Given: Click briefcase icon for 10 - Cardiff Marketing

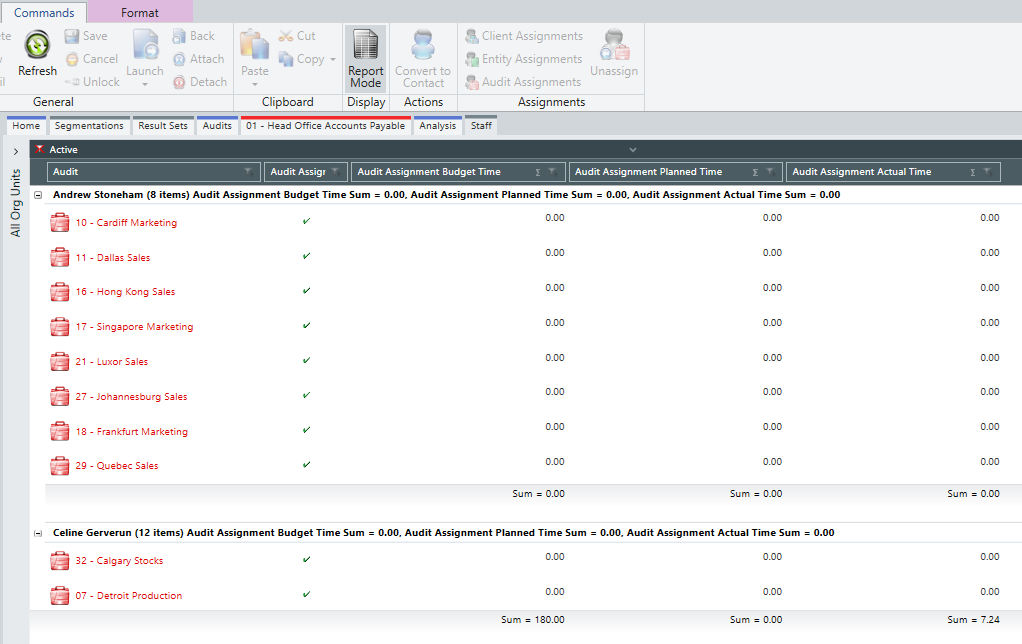Looking at the screenshot, I should click(59, 222).
